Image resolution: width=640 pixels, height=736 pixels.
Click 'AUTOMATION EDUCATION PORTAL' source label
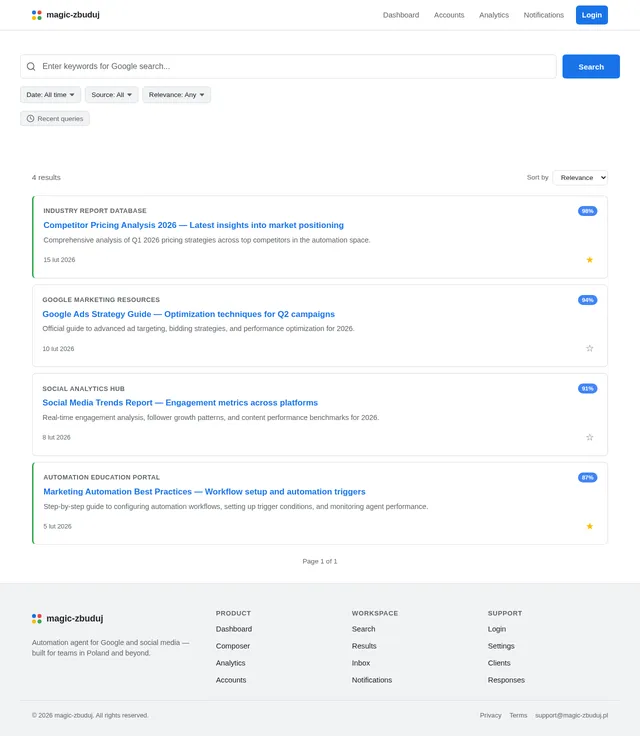(101, 477)
